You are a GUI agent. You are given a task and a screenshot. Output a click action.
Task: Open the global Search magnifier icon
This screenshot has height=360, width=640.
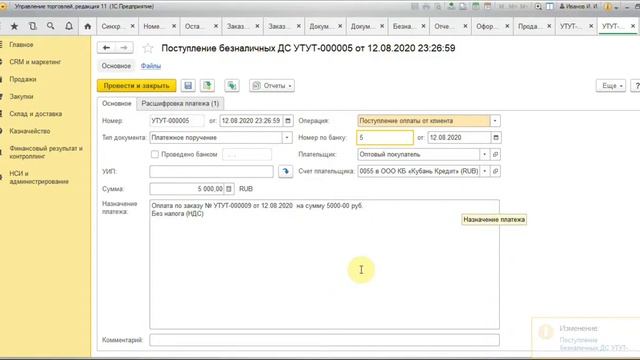pos(51,26)
